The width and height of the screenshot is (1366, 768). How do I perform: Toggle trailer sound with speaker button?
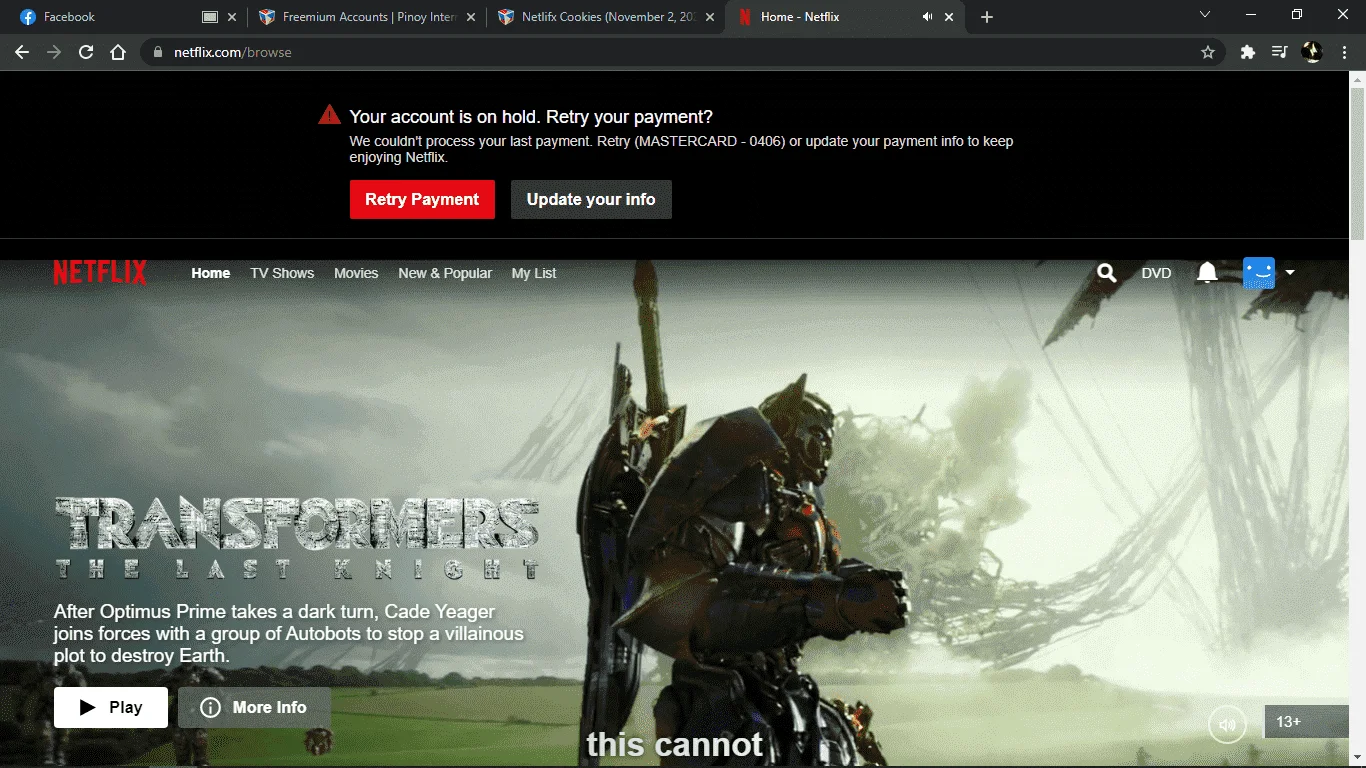tap(1227, 725)
